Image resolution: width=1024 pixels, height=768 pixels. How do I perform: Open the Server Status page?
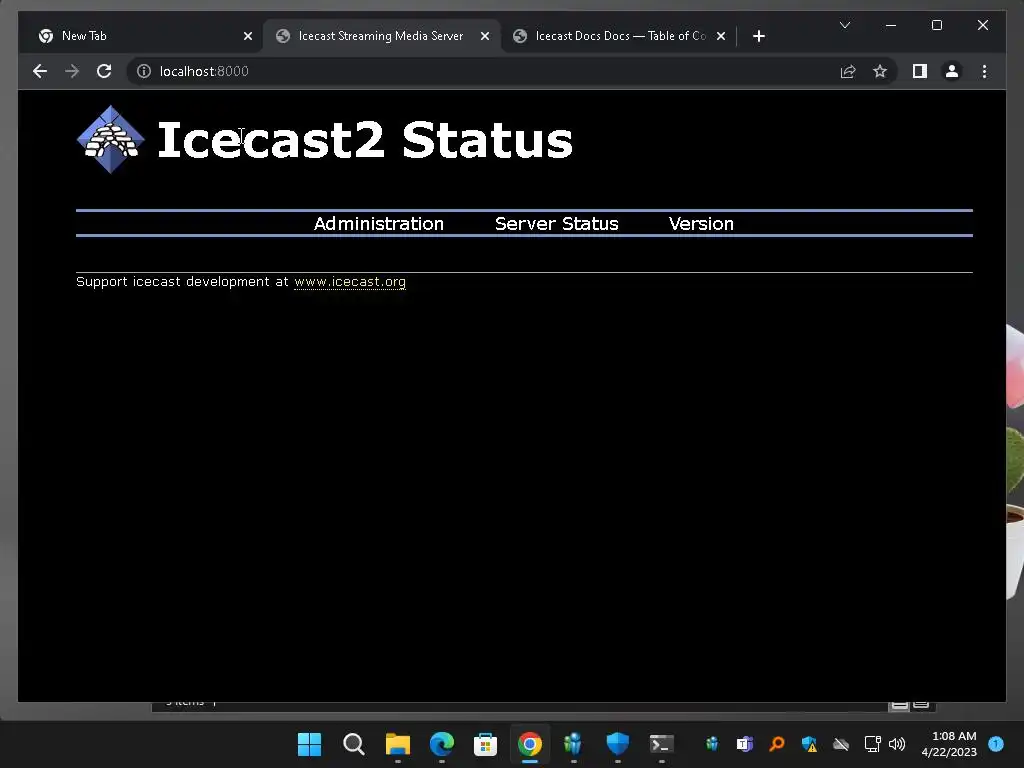coord(556,223)
